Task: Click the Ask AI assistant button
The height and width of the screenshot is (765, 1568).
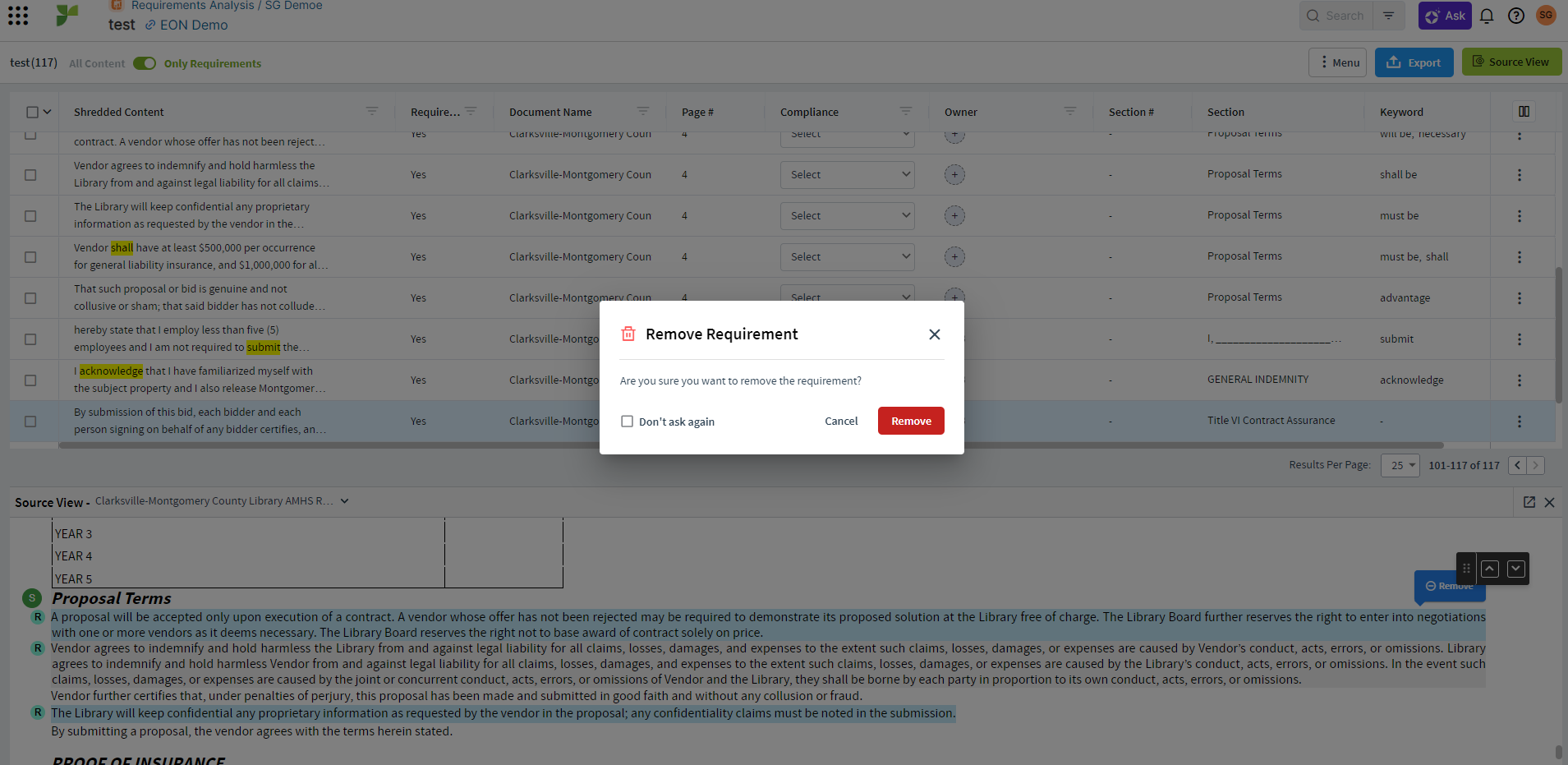Action: click(1445, 16)
